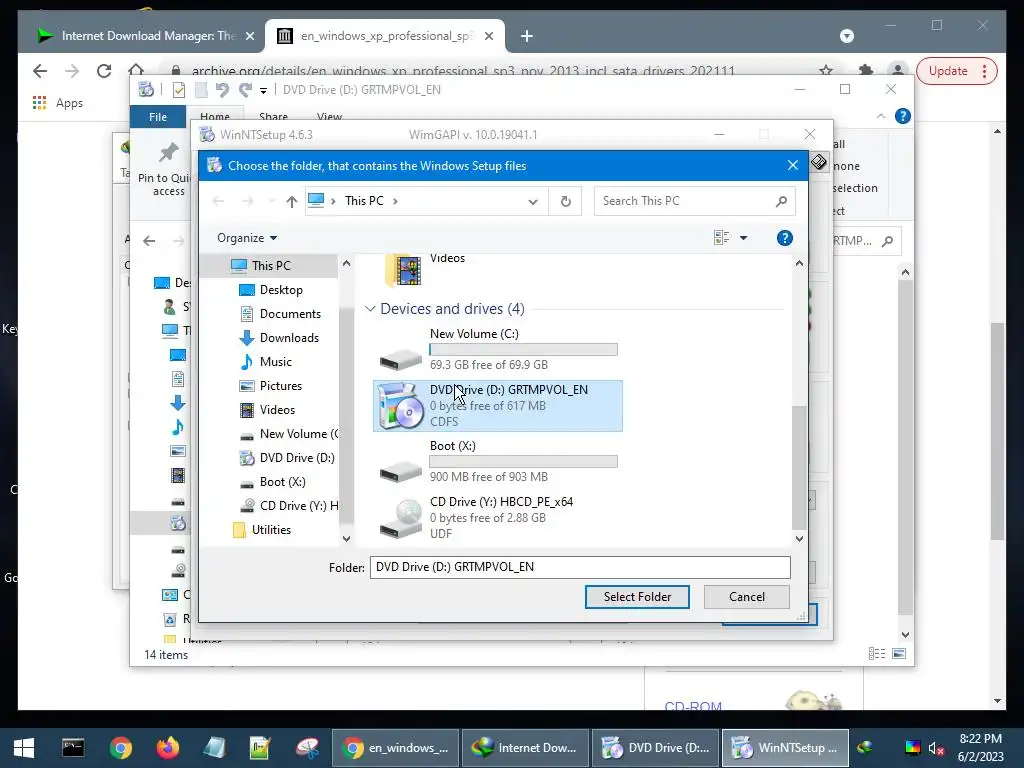1024x768 pixels.
Task: Refresh the This PC location
Action: click(566, 201)
